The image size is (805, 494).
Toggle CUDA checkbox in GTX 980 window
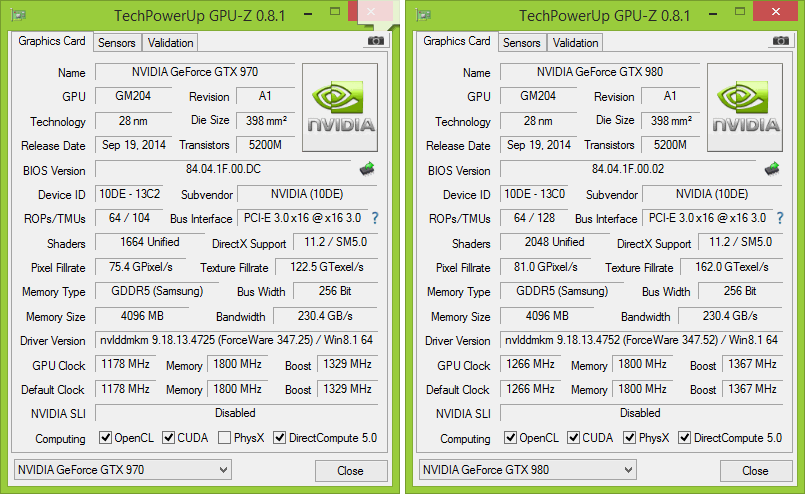(573, 438)
